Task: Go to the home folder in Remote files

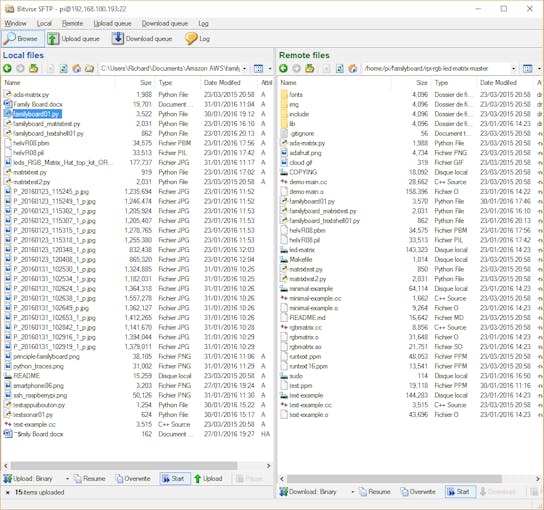Action: click(x=353, y=68)
